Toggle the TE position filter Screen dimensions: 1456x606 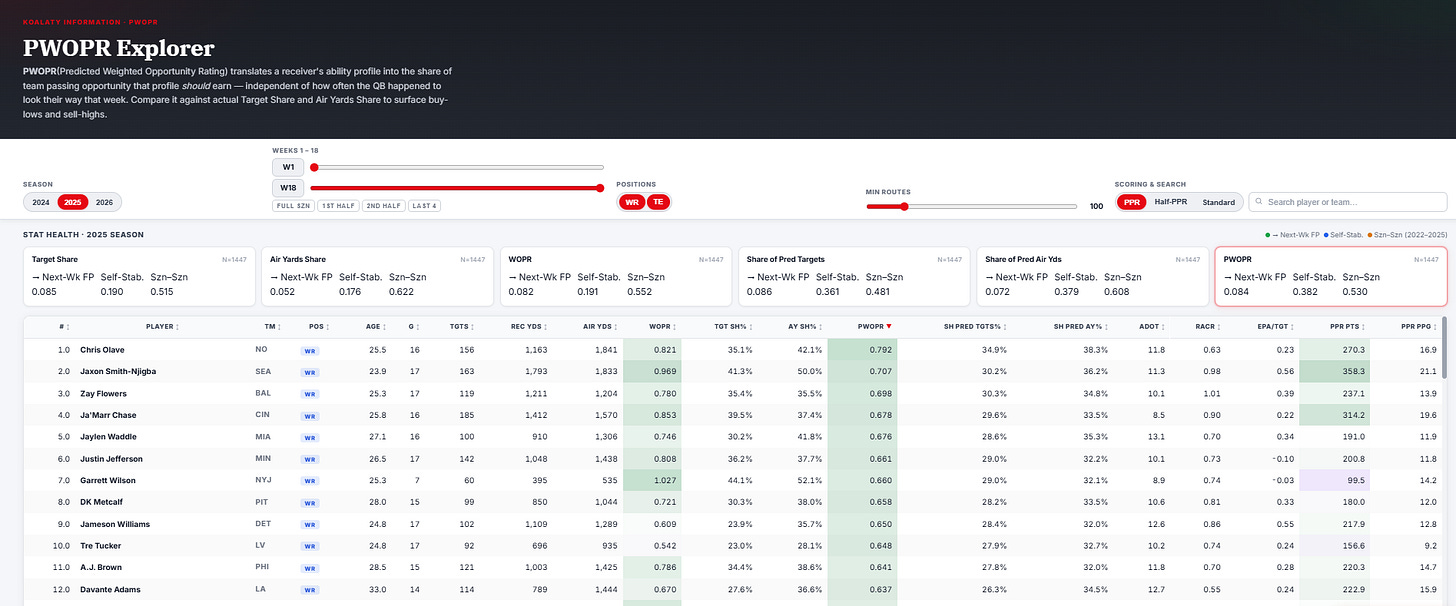click(657, 202)
